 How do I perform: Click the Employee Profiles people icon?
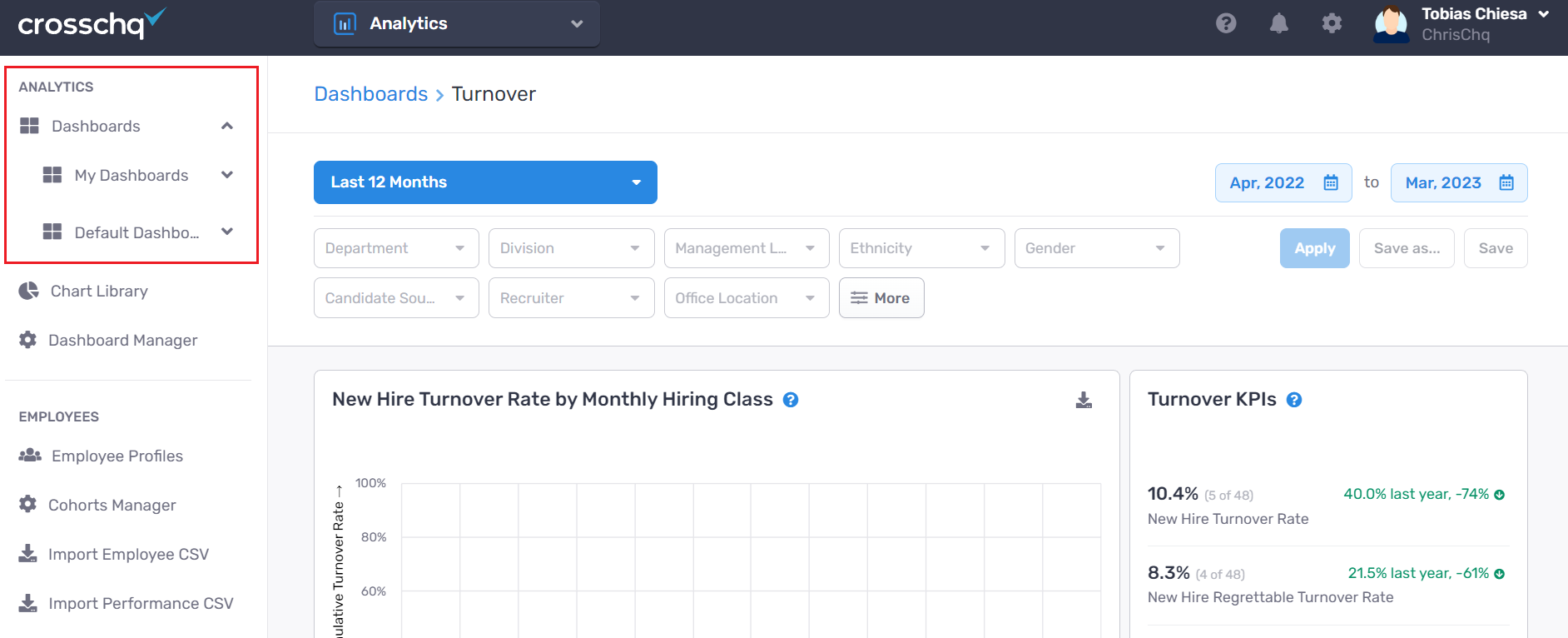click(30, 455)
